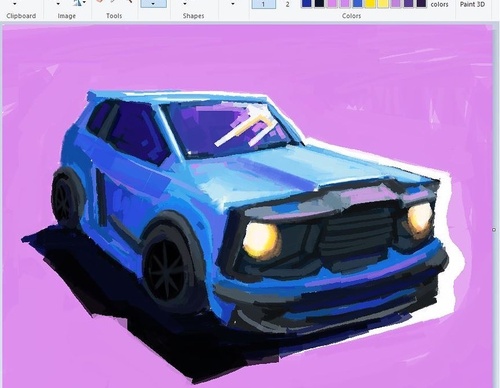Image resolution: width=500 pixels, height=388 pixels.
Task: Open the Edit colors dialog
Action: 439,4
